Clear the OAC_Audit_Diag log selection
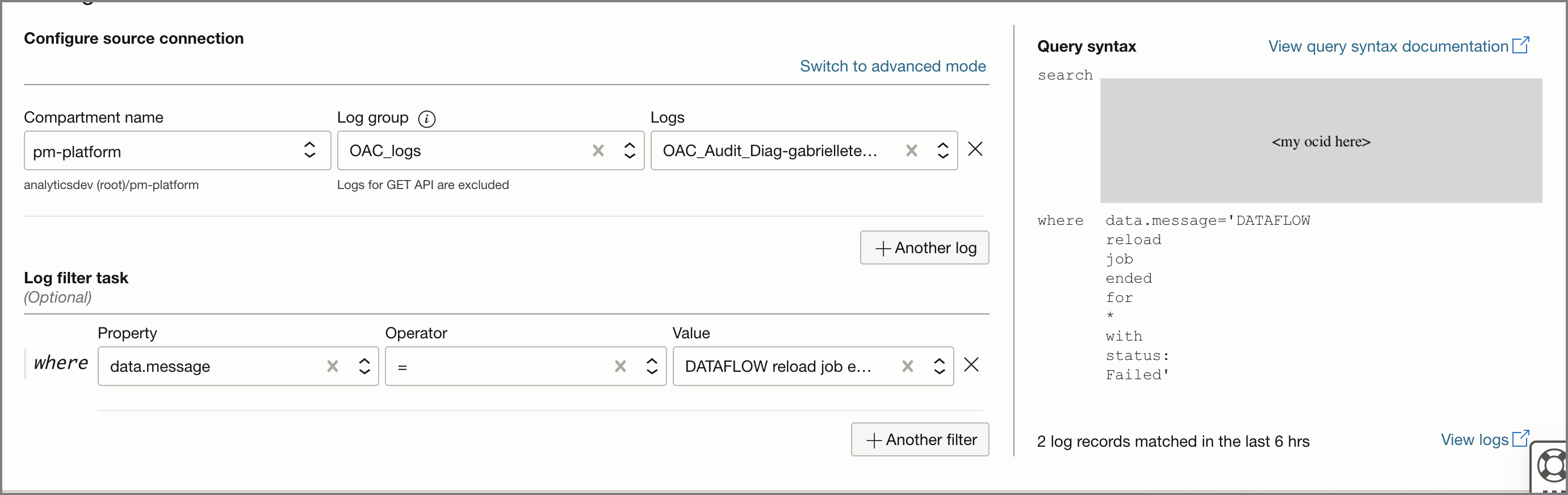Image resolution: width=1568 pixels, height=495 pixels. click(x=911, y=150)
